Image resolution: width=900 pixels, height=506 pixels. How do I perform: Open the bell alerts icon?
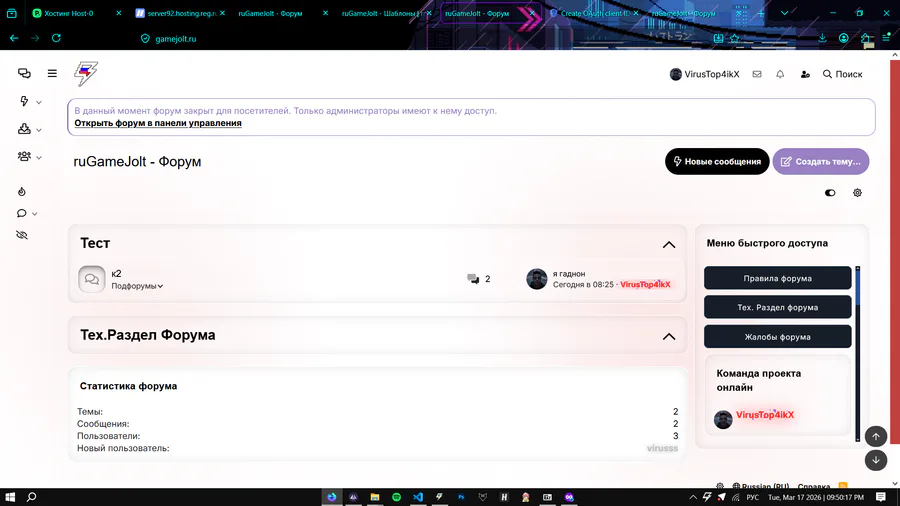pos(780,74)
